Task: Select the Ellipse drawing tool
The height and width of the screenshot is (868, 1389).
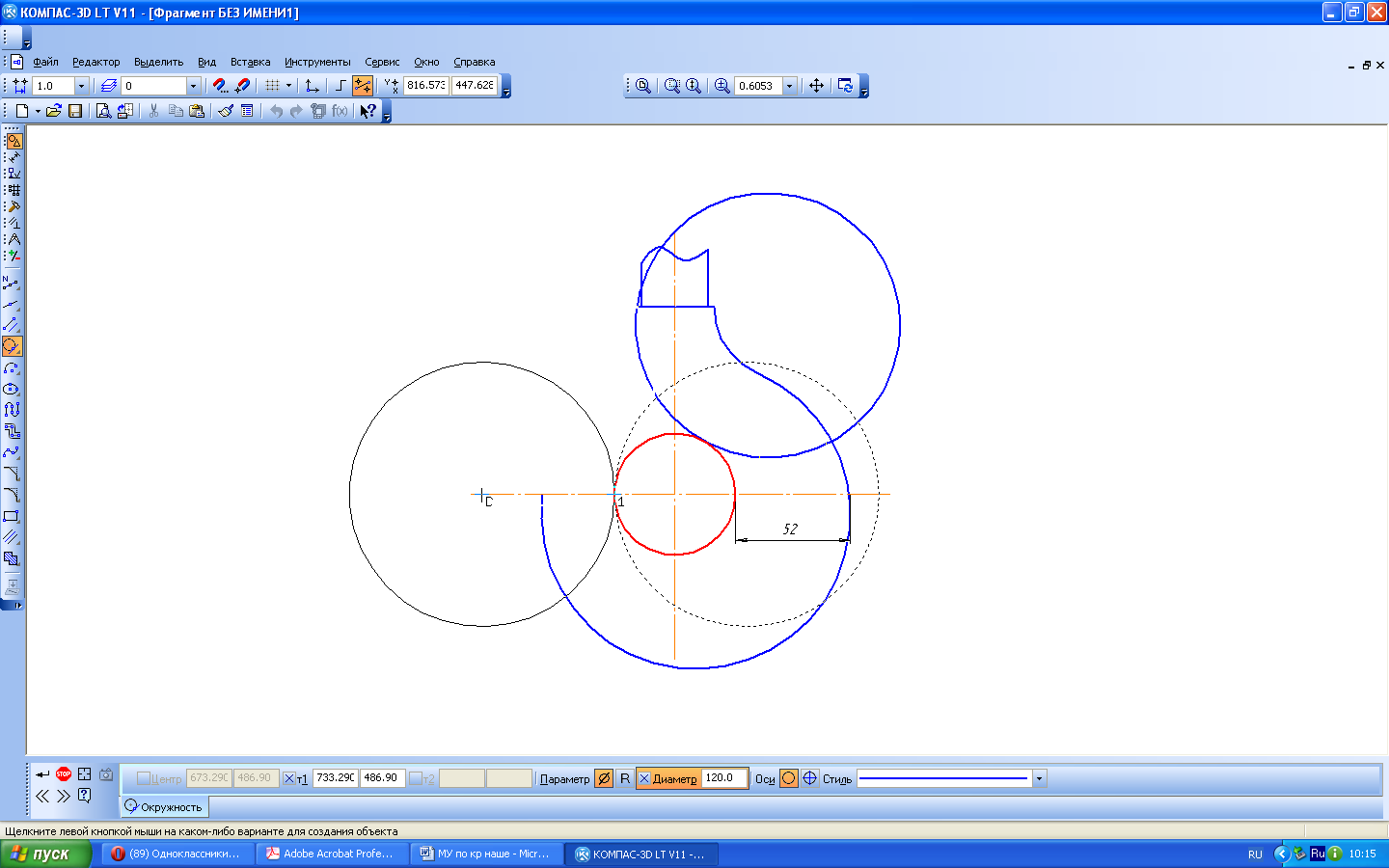Action: [x=12, y=389]
